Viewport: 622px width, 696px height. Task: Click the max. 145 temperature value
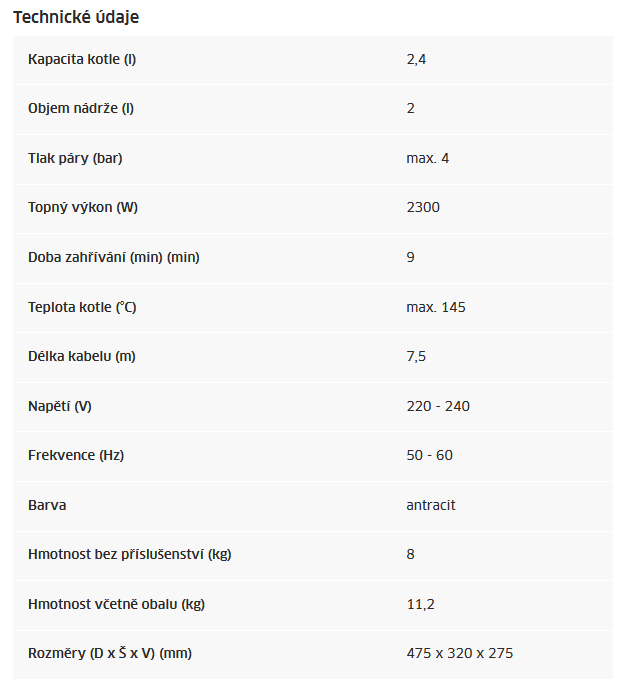point(436,307)
